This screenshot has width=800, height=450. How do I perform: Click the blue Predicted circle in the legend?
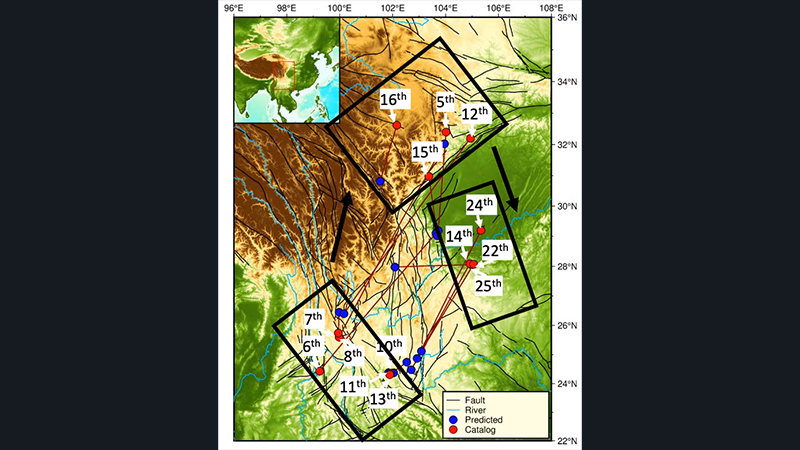pos(453,419)
